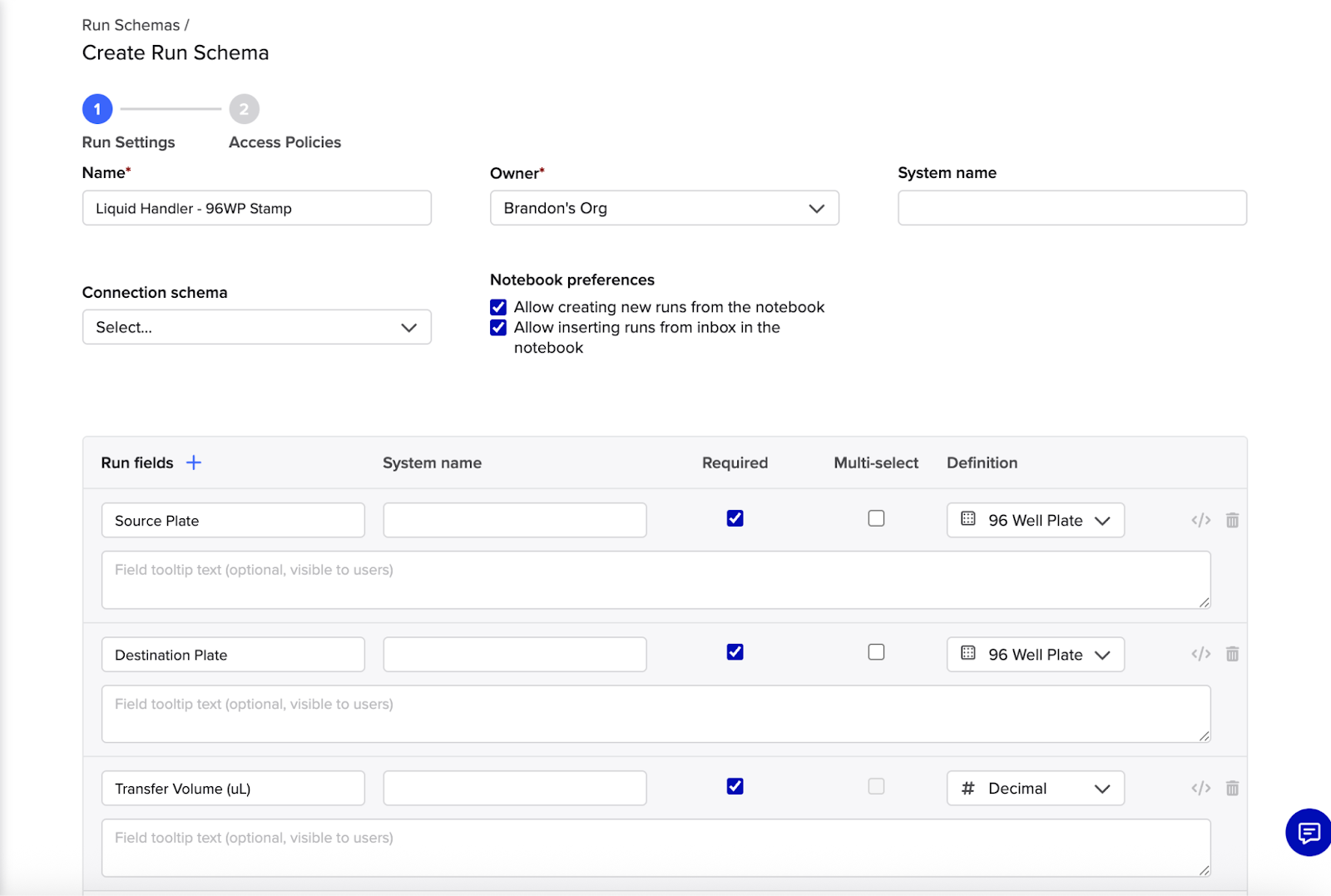Open the Decimal definition dropdown
1331x896 pixels.
coord(1035,789)
